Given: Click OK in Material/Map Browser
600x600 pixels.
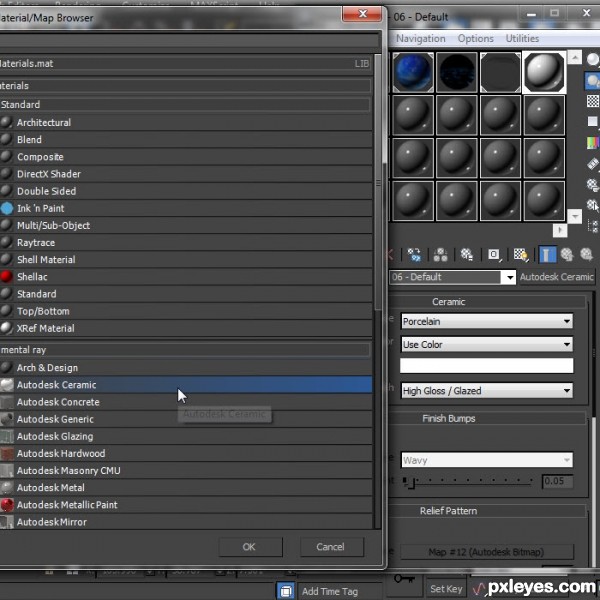Looking at the screenshot, I should 250,547.
